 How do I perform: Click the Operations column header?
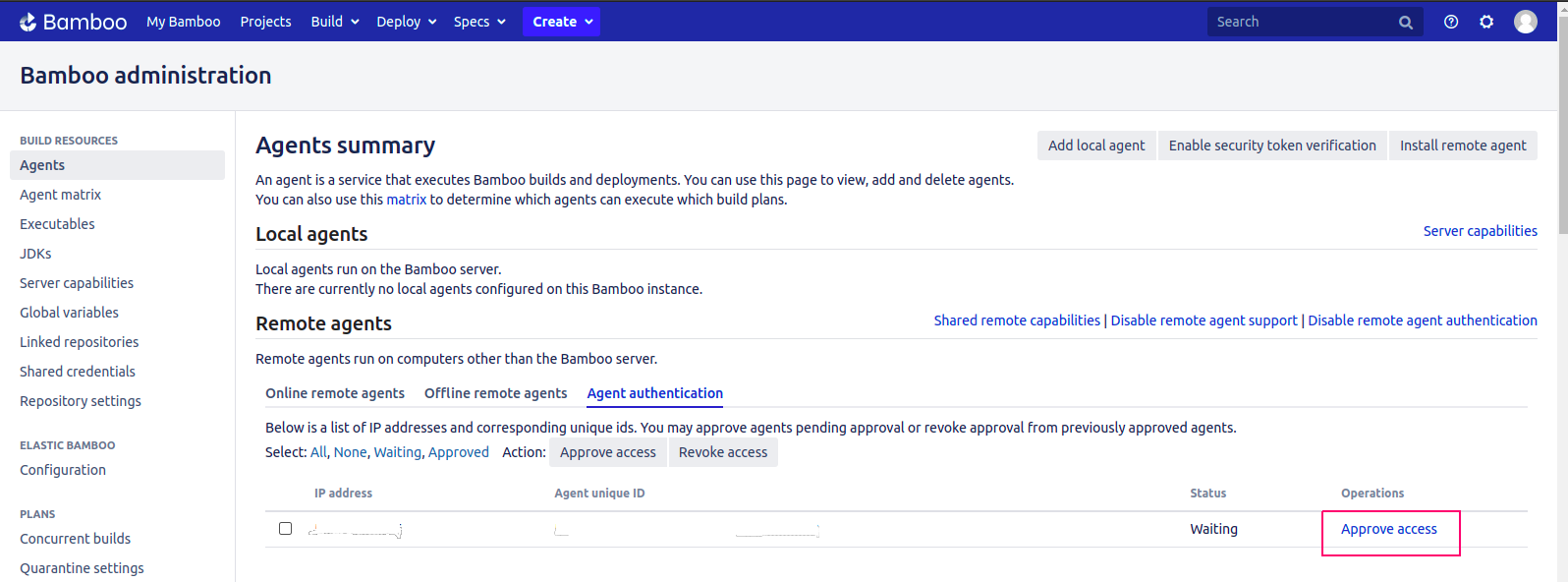pyautogui.click(x=1372, y=494)
